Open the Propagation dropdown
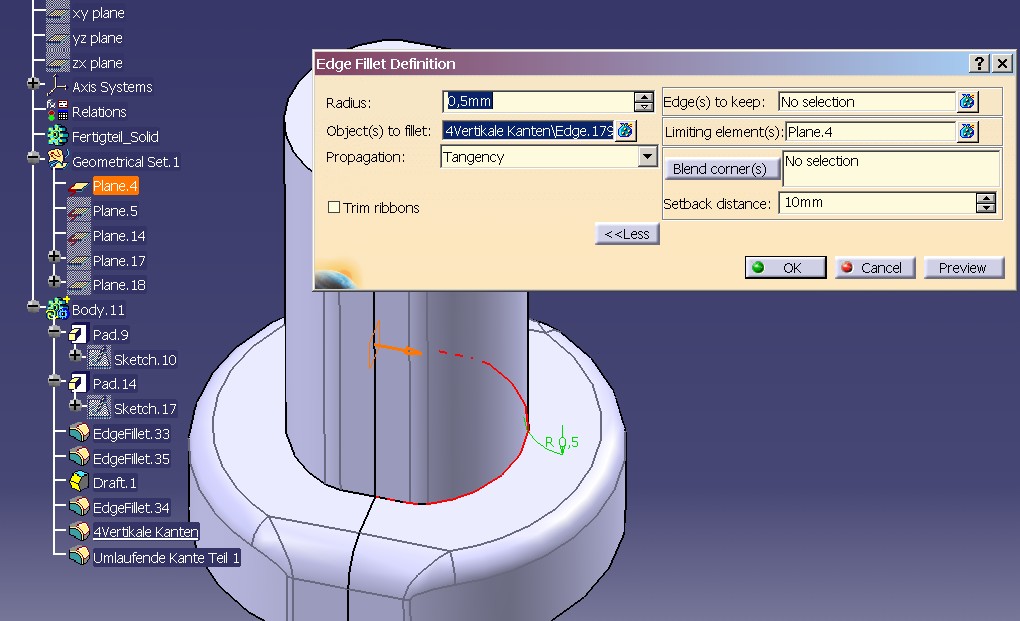This screenshot has height=621, width=1020. [x=647, y=157]
